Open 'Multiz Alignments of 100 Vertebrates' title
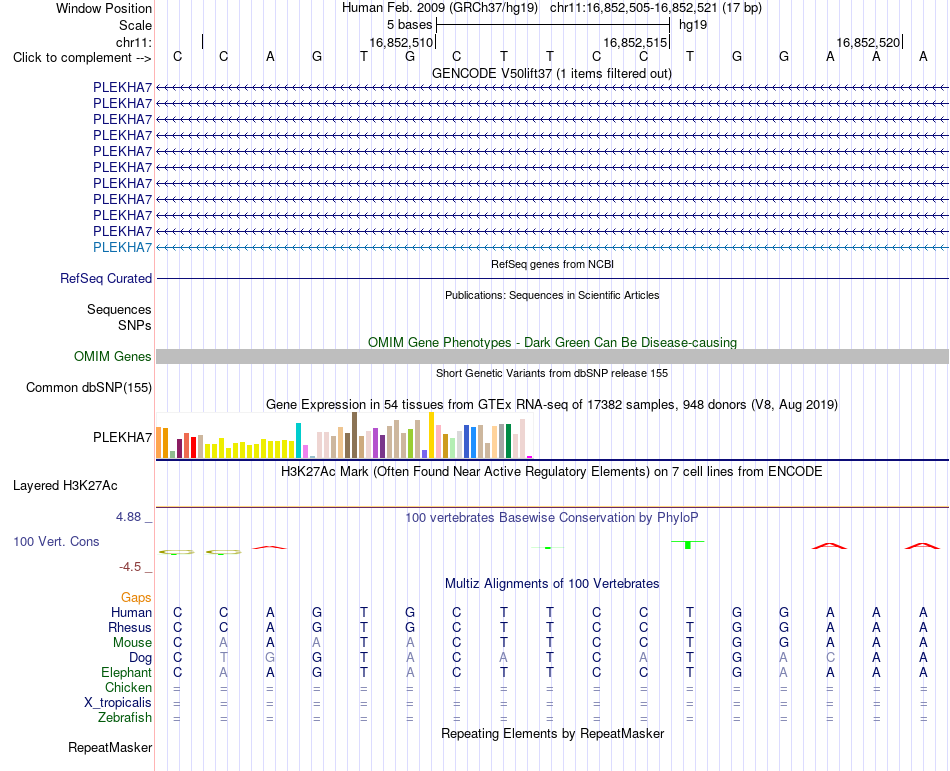The width and height of the screenshot is (950, 771). click(x=552, y=584)
